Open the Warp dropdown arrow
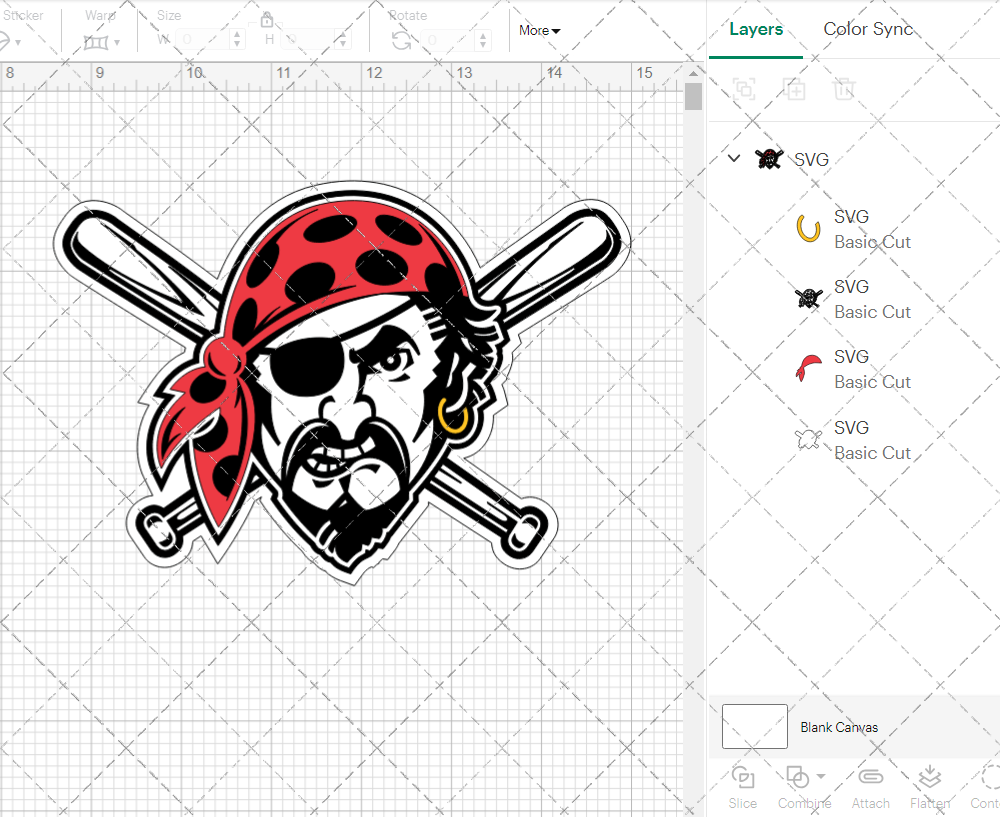 [x=117, y=43]
